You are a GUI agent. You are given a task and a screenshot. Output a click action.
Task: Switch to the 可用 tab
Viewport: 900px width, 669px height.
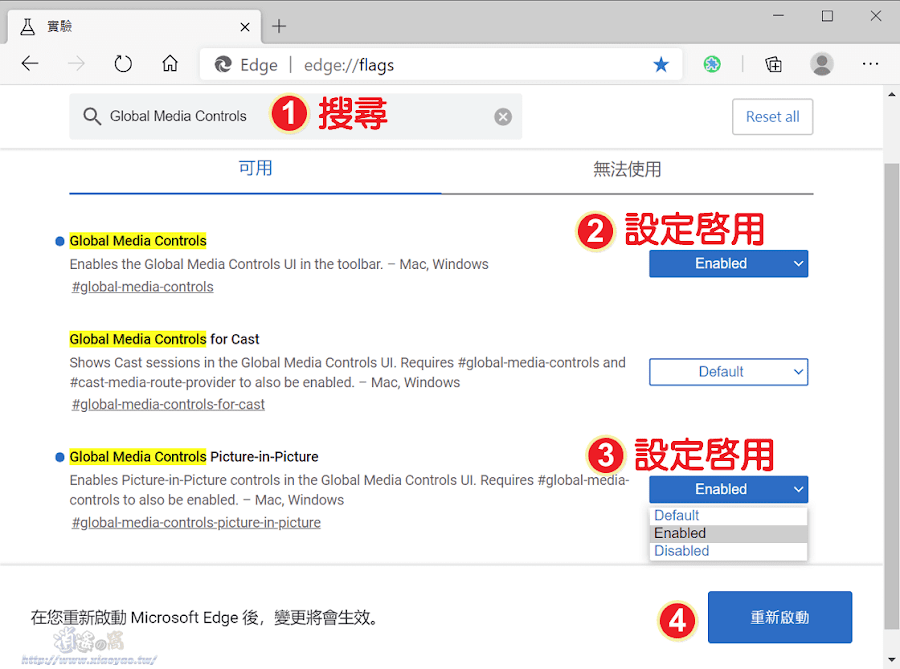pos(255,169)
